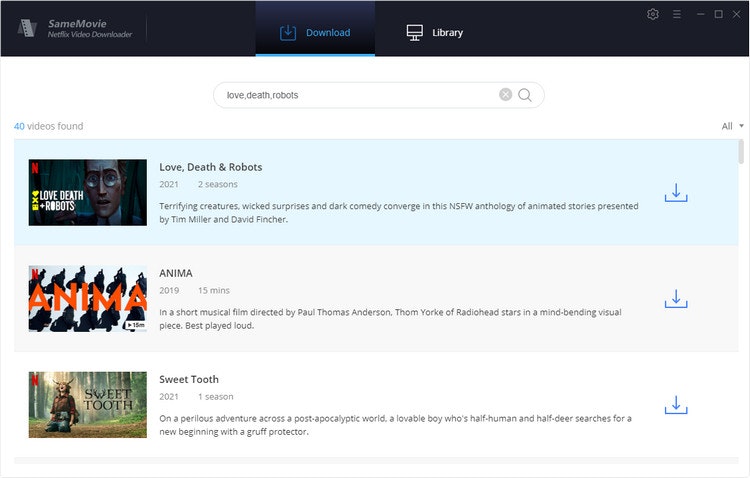Select Love, Death & Robots thumbnail
This screenshot has height=478, width=750.
(88, 192)
